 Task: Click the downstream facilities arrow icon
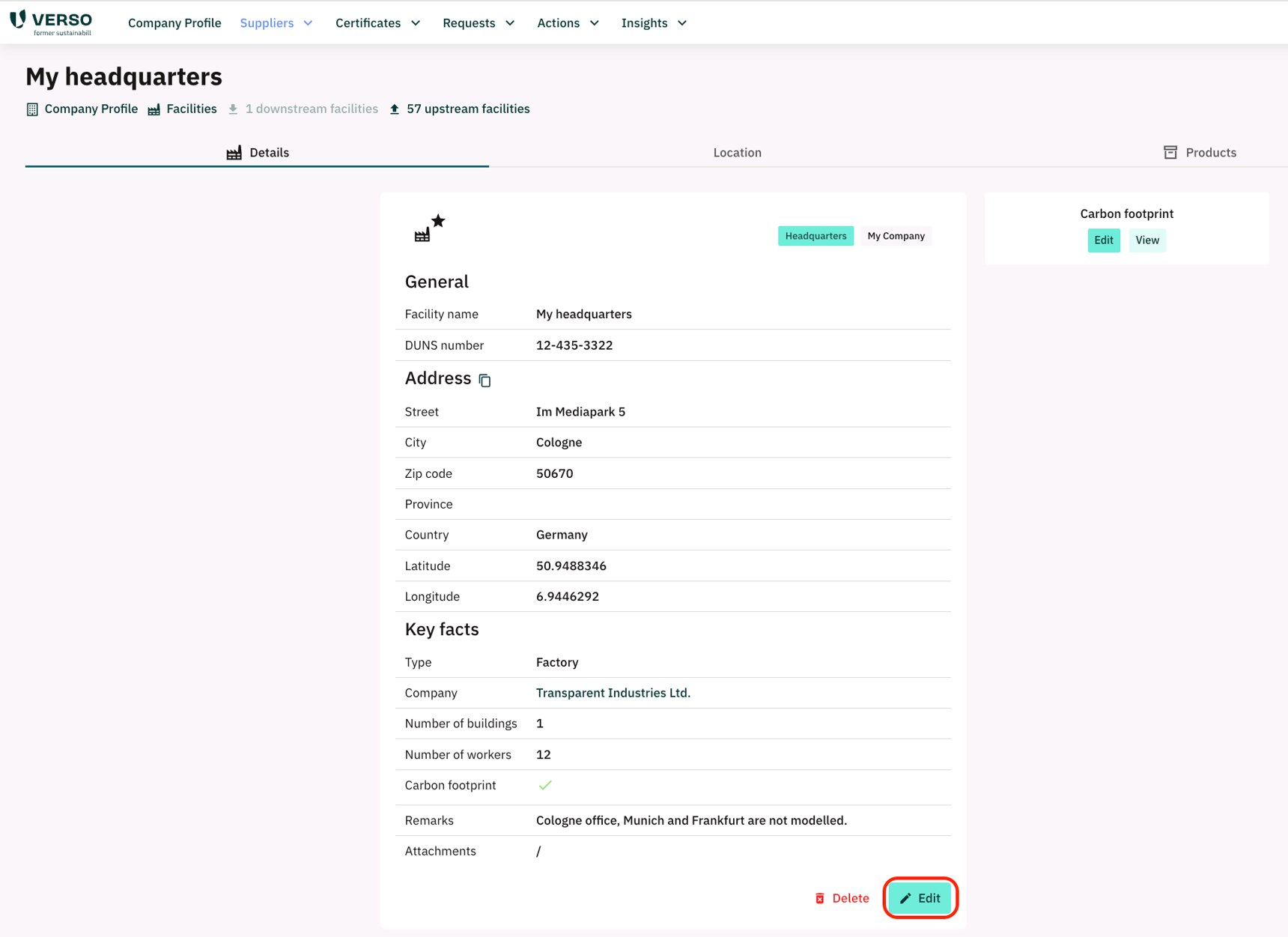coord(233,109)
